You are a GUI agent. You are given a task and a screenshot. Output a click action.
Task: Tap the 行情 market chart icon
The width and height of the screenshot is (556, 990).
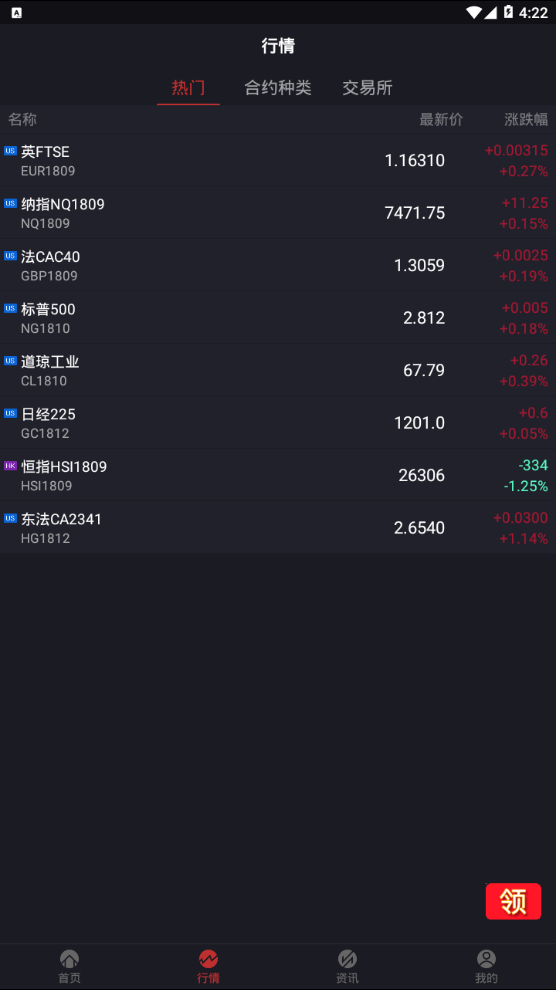pyautogui.click(x=208, y=960)
